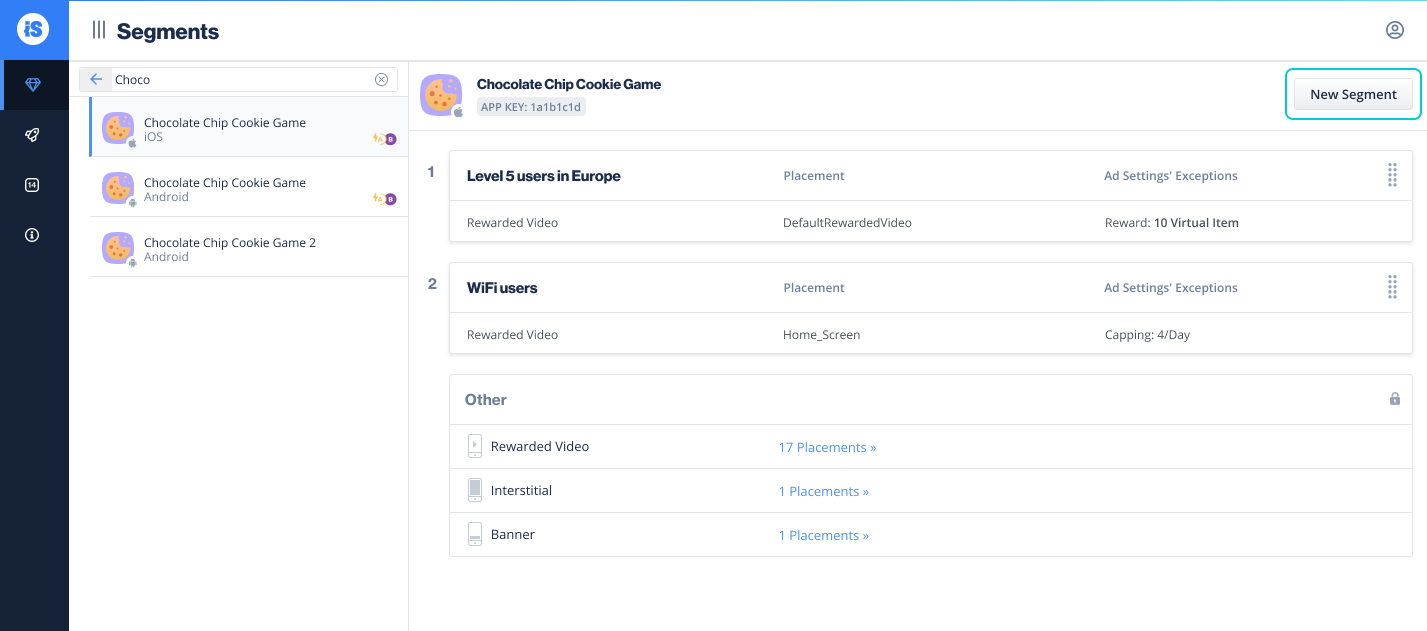Click the back arrow in search box

tap(96, 80)
